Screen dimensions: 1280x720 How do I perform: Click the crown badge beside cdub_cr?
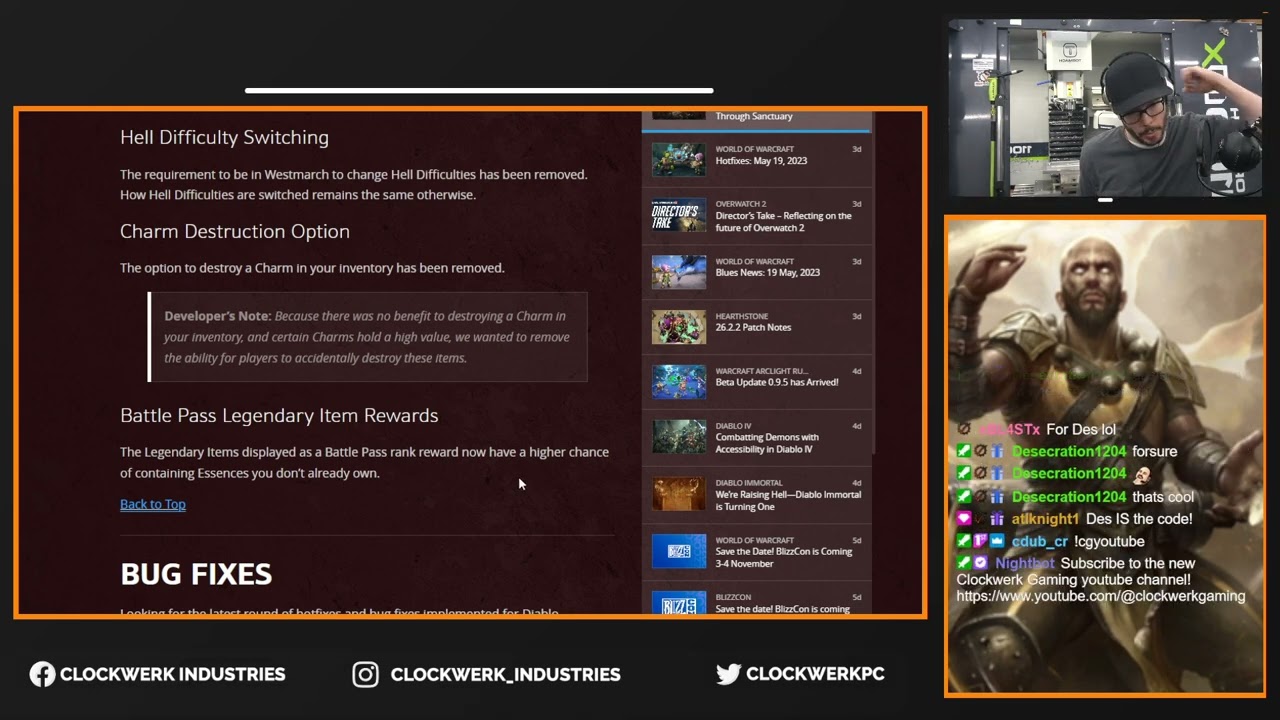coord(997,541)
